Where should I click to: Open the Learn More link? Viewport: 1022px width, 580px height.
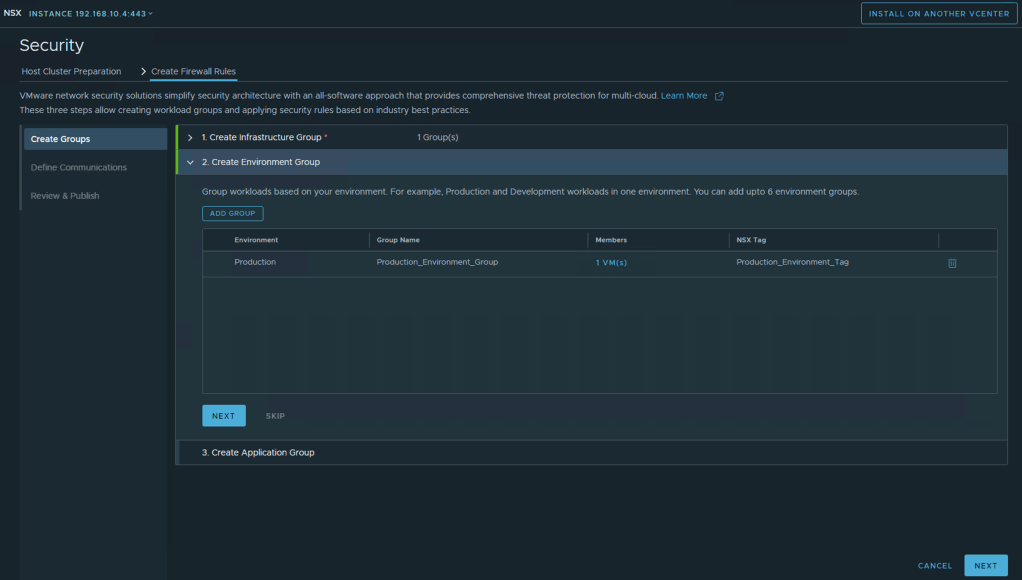pos(684,96)
